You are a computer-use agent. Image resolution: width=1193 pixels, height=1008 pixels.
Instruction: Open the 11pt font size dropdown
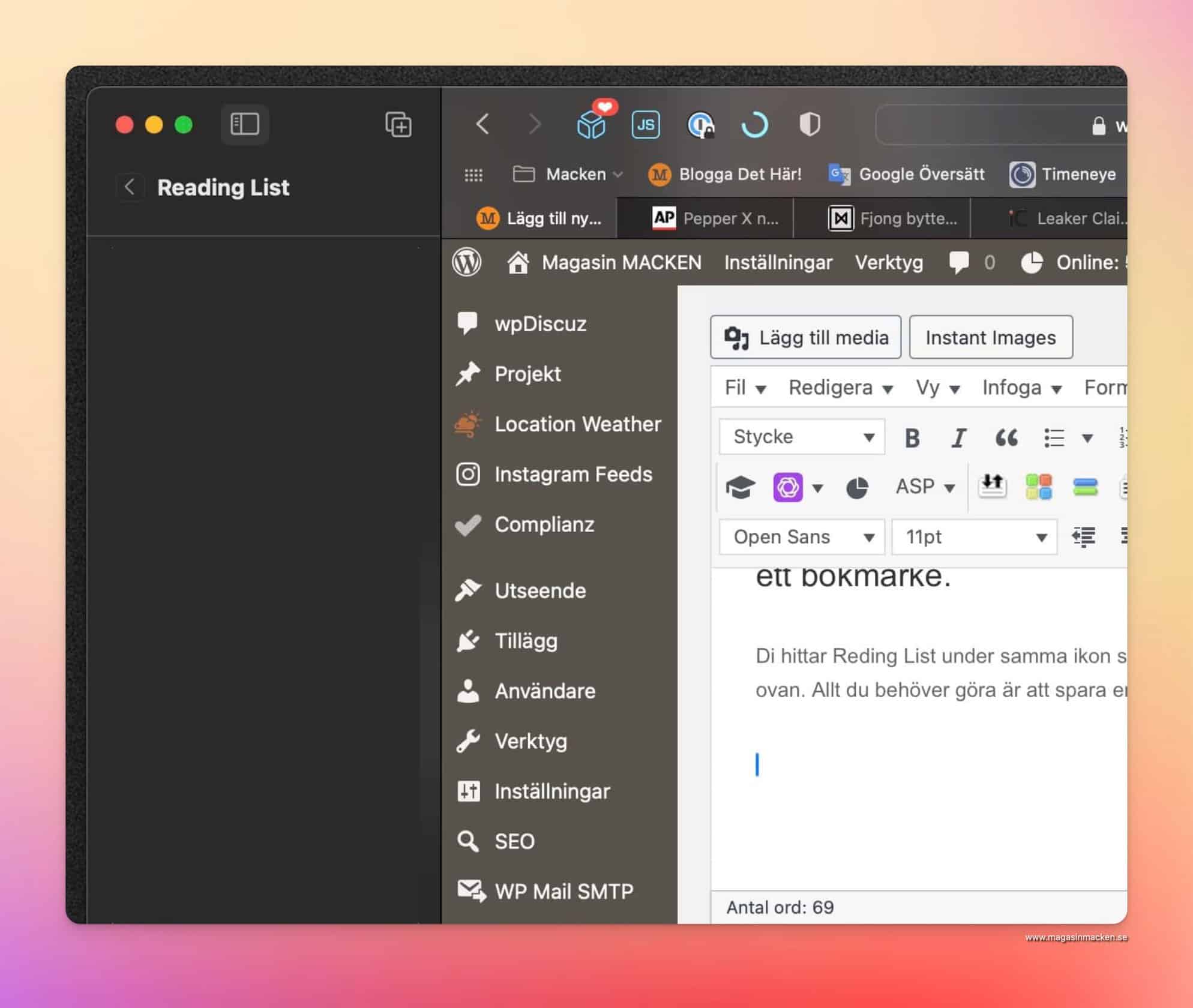tap(975, 536)
